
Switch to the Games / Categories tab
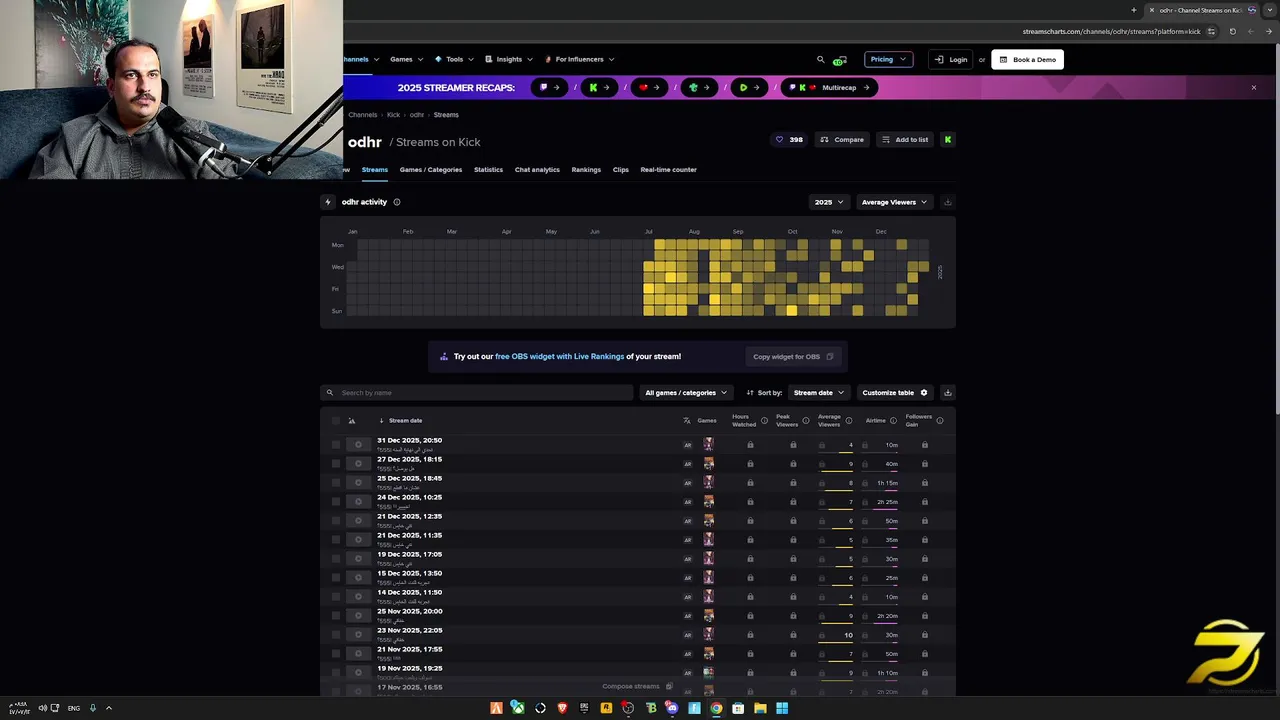click(x=431, y=170)
